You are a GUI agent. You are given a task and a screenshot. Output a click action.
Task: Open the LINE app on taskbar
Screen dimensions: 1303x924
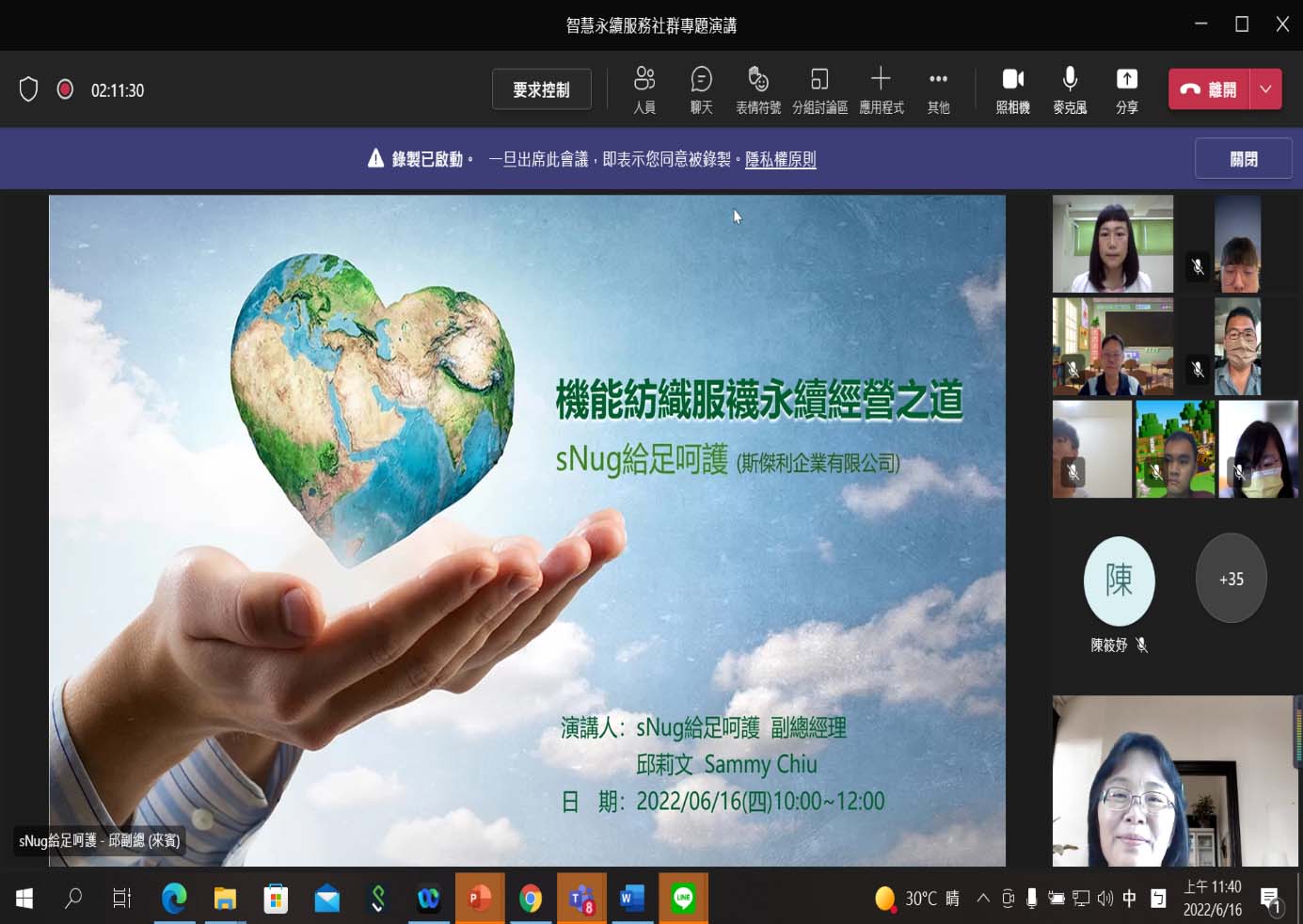[683, 899]
